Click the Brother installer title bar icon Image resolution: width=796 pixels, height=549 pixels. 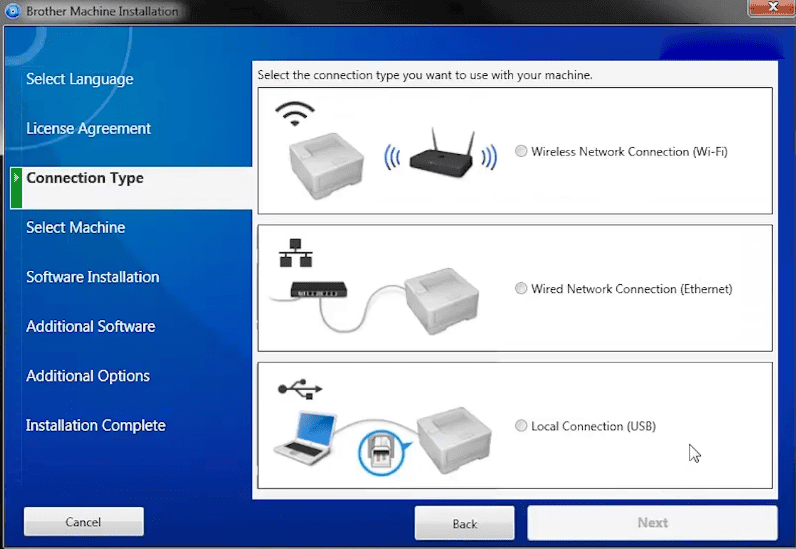coord(12,11)
